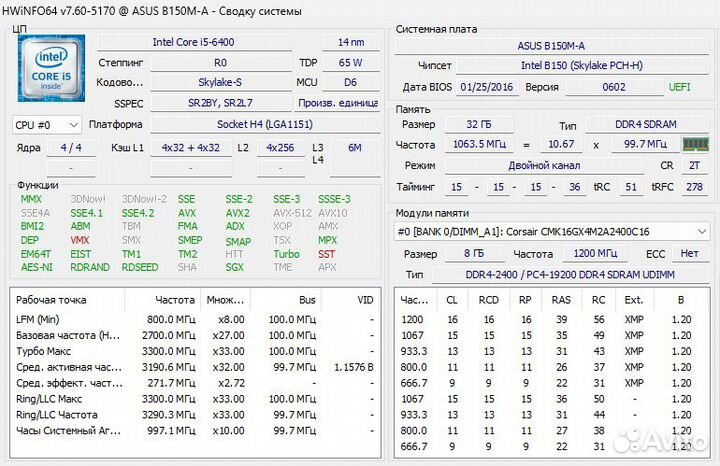The image size is (720, 466).
Task: Click the Socket H4 (LGA1151) platform button
Action: [265, 124]
